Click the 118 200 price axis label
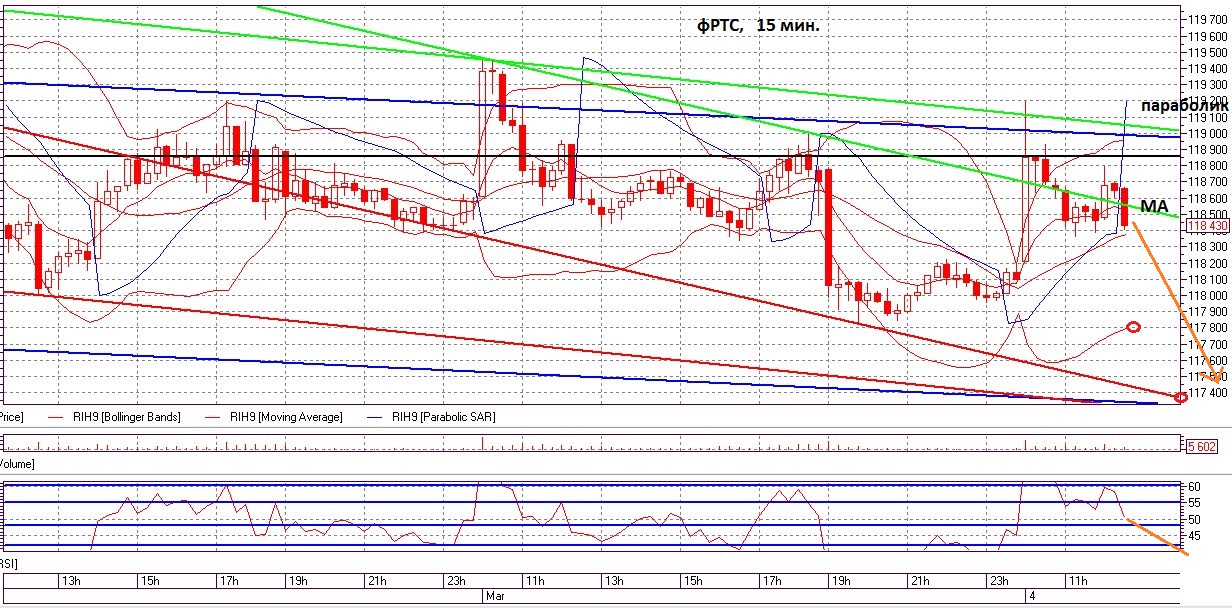Screen dimensions: 1232x608 point(1208,263)
